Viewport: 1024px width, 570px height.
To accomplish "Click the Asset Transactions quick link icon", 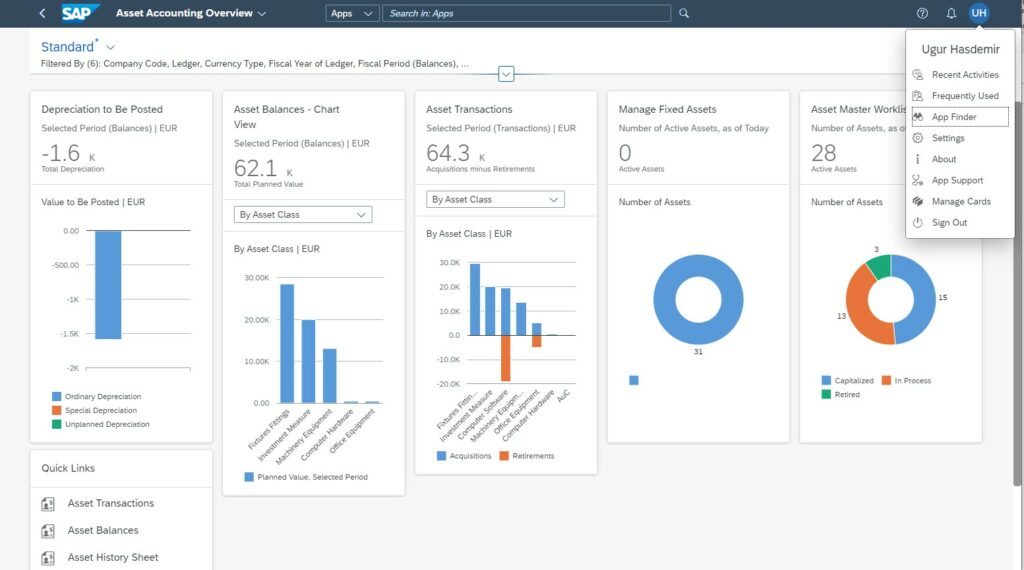I will (48, 504).
